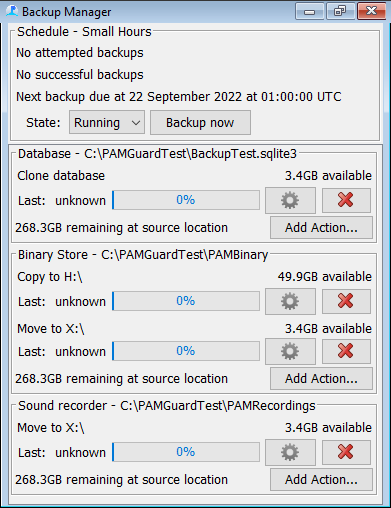Click Copy to H:\ progress bar
391x508 pixels.
[186, 301]
